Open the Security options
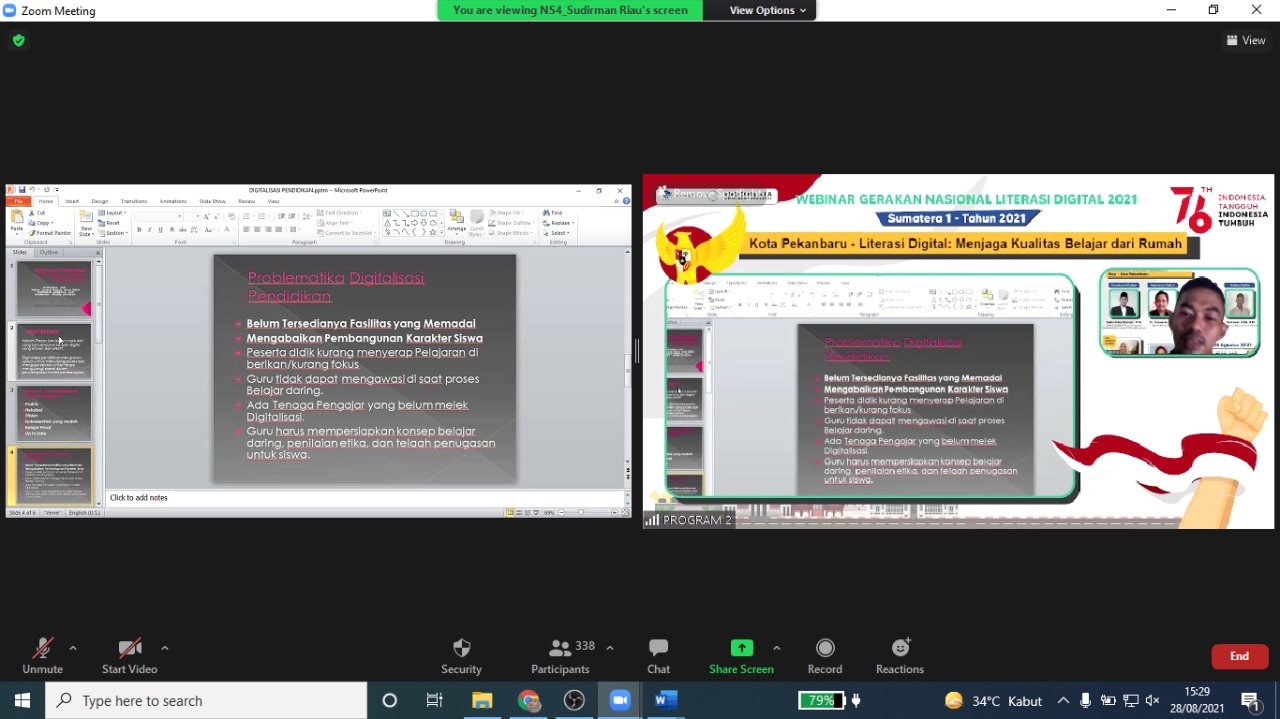Screen dimensions: 1280x719 (x=461, y=656)
